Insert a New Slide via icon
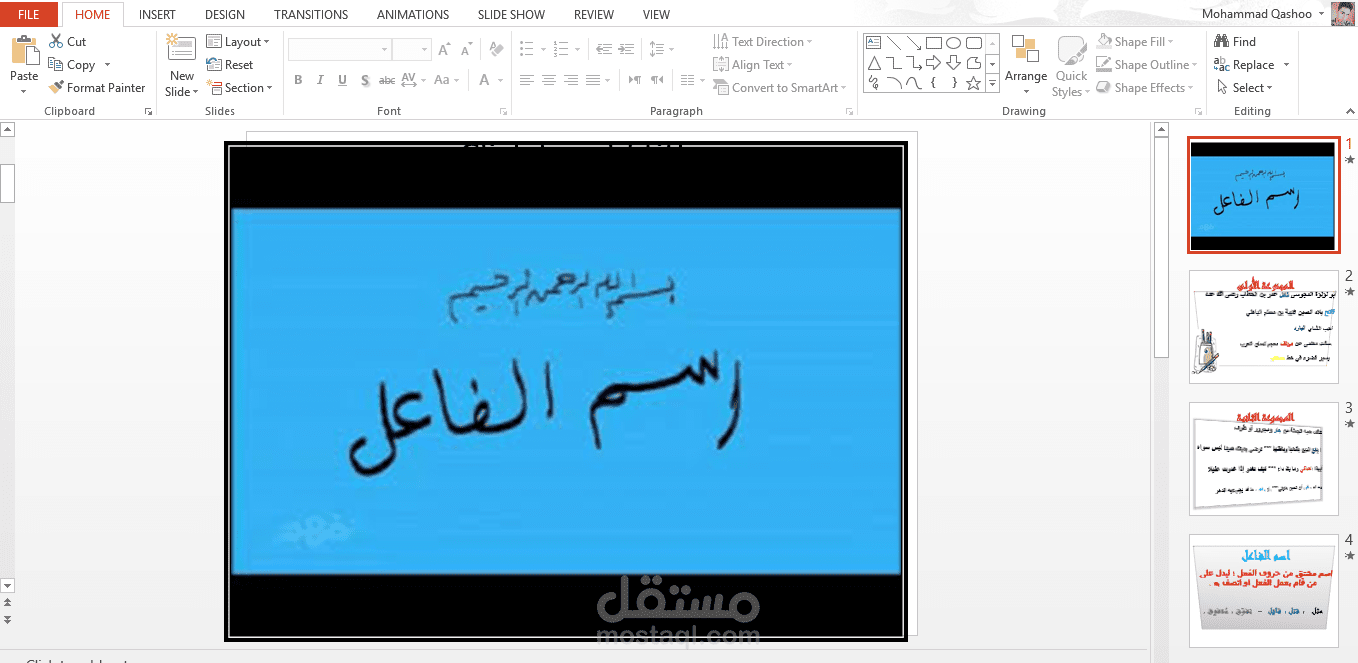The image size is (1358, 663). coord(181,49)
